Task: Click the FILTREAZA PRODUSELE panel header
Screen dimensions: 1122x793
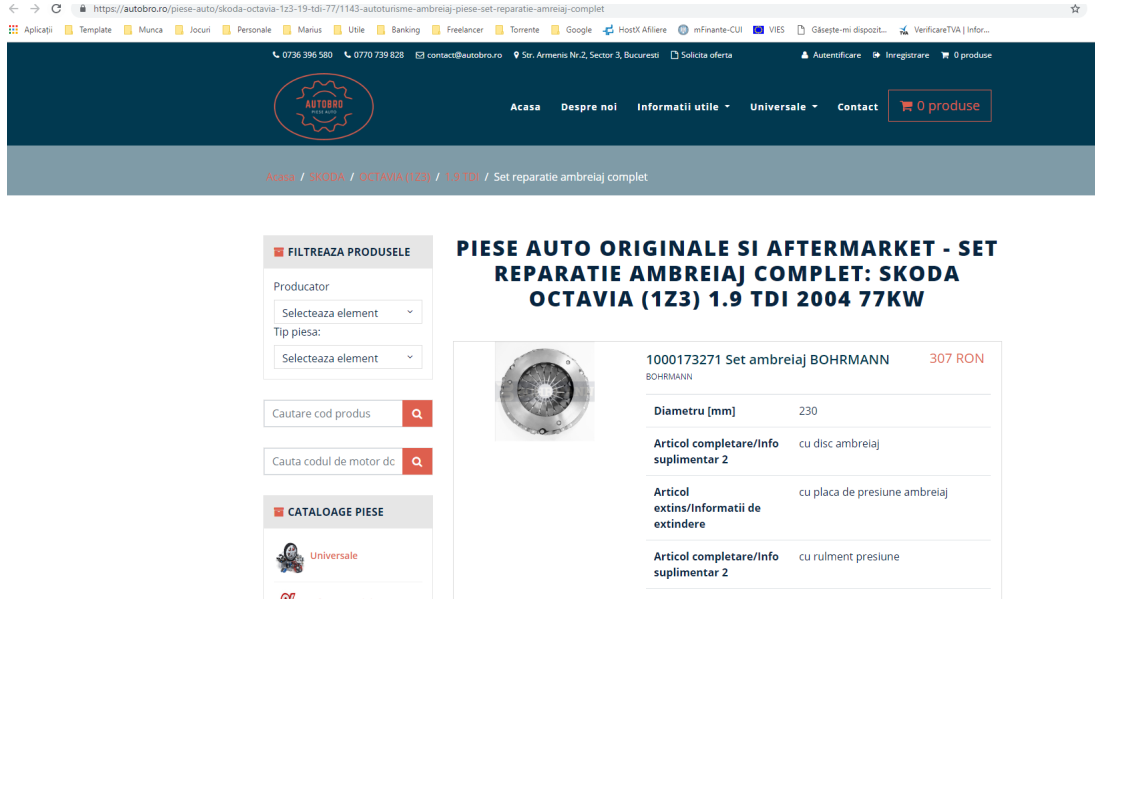Action: pyautogui.click(x=348, y=252)
